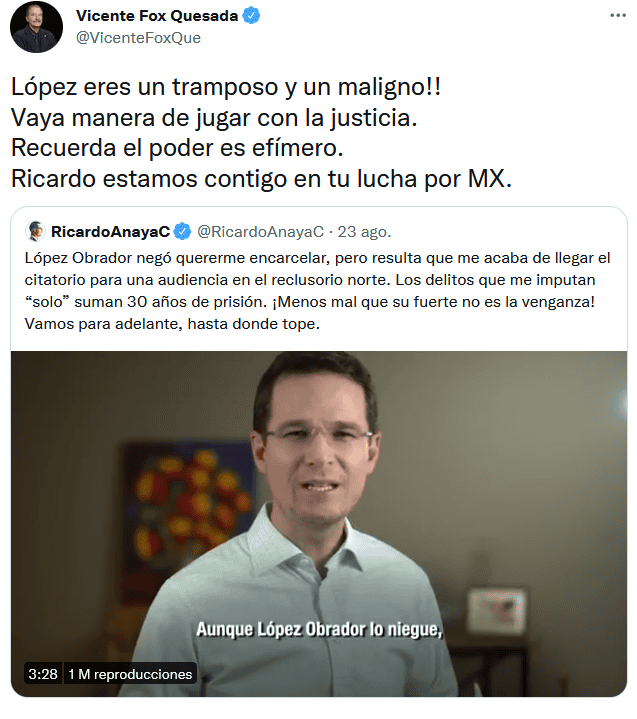Click the subtitle Aunque López Obrador lo niegue
This screenshot has width=637, height=719.
click(x=319, y=629)
